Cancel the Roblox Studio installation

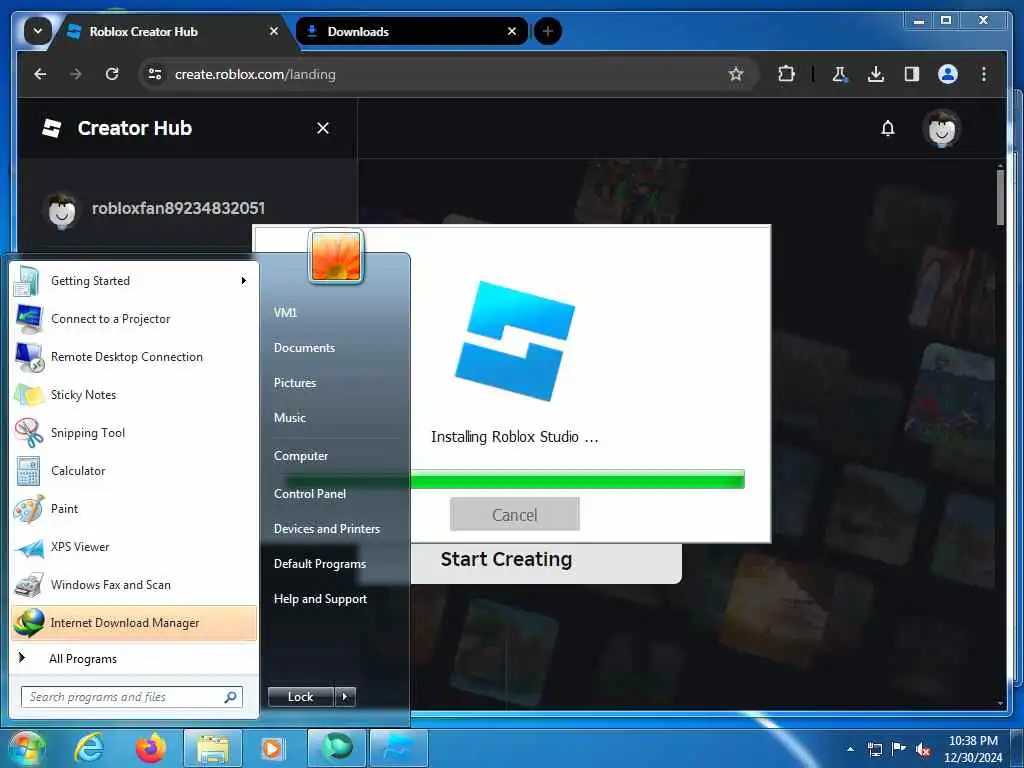[x=515, y=515]
